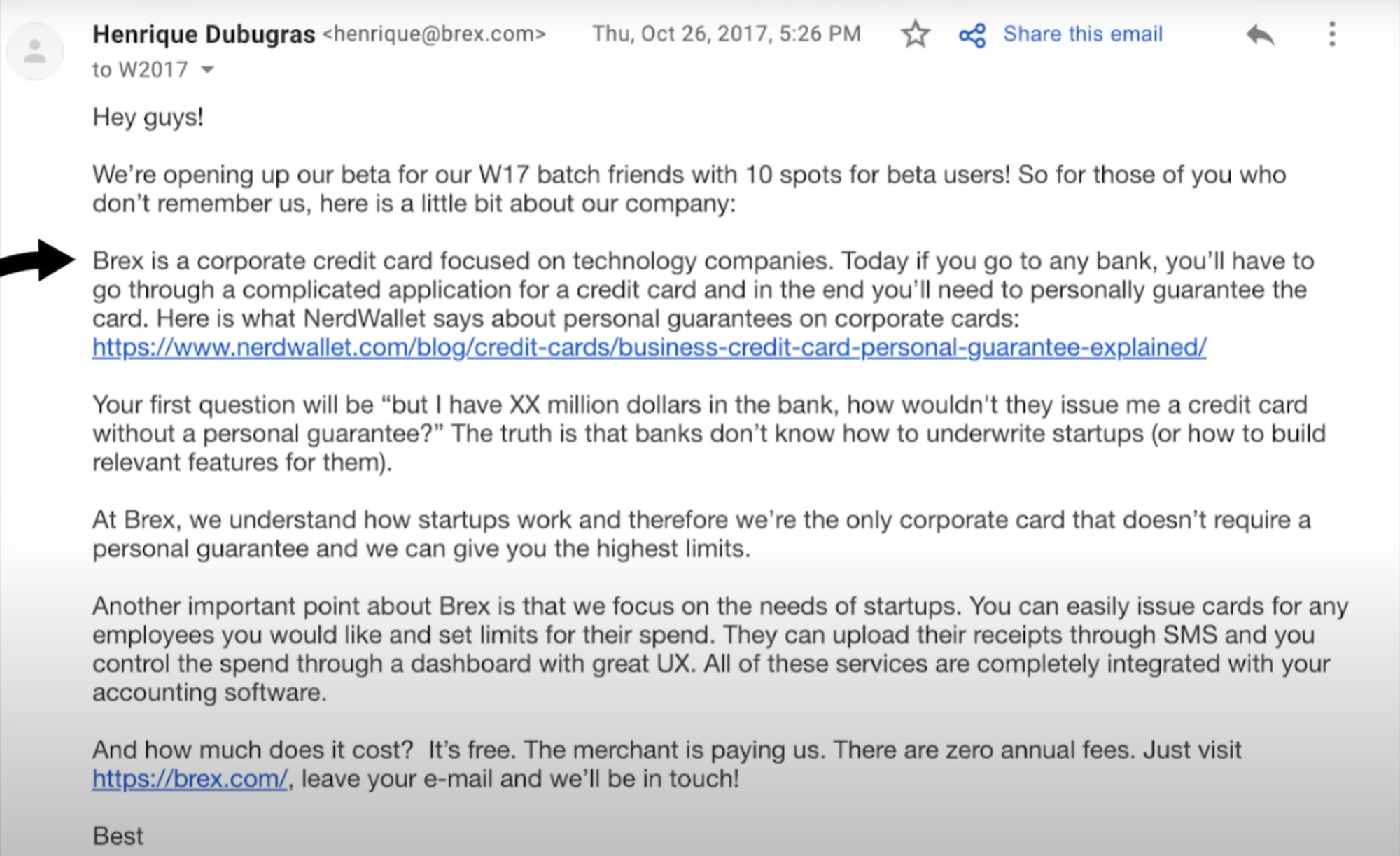This screenshot has width=1400, height=856.
Task: Star this email from Henrique Dubugras
Action: (x=915, y=34)
